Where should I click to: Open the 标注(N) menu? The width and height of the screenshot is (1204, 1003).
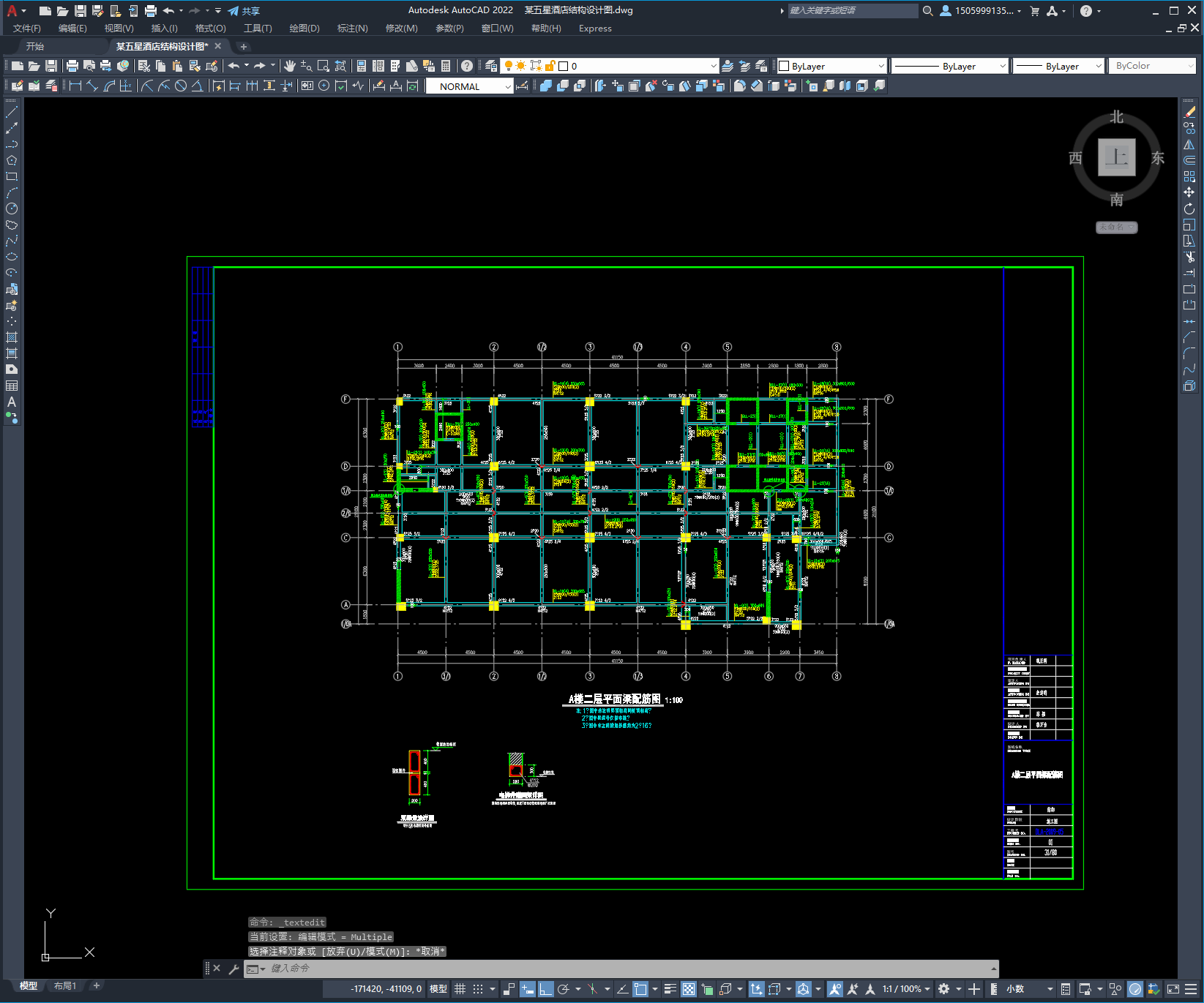[x=352, y=29]
